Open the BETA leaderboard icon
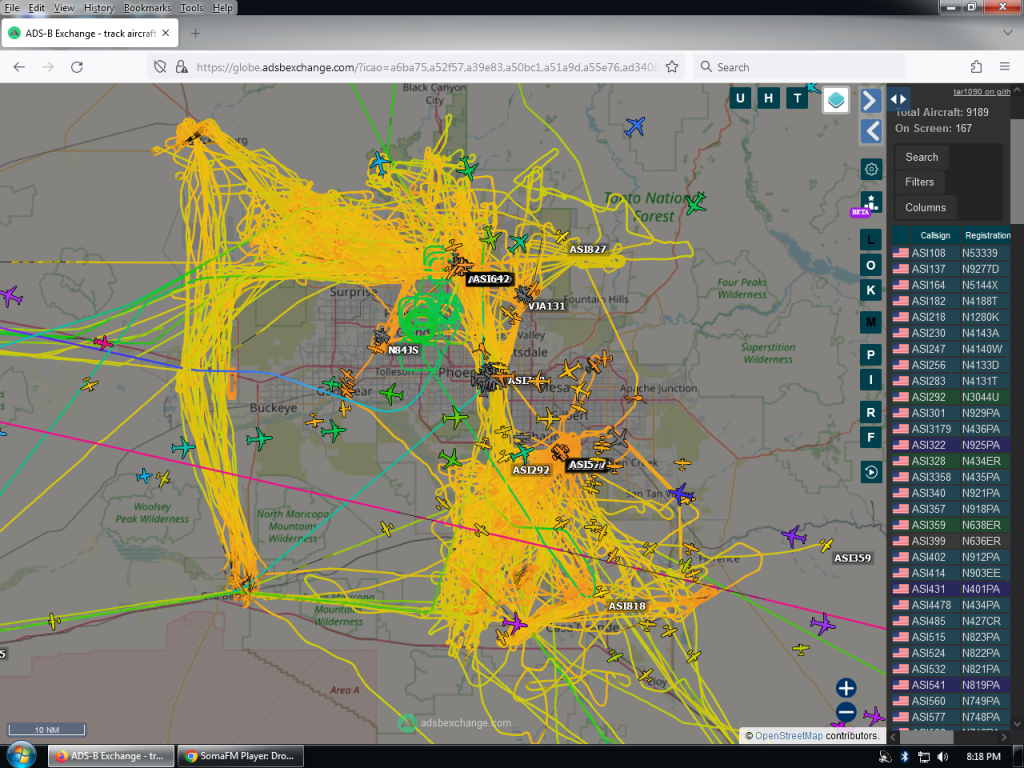1024x768 pixels. click(x=870, y=203)
